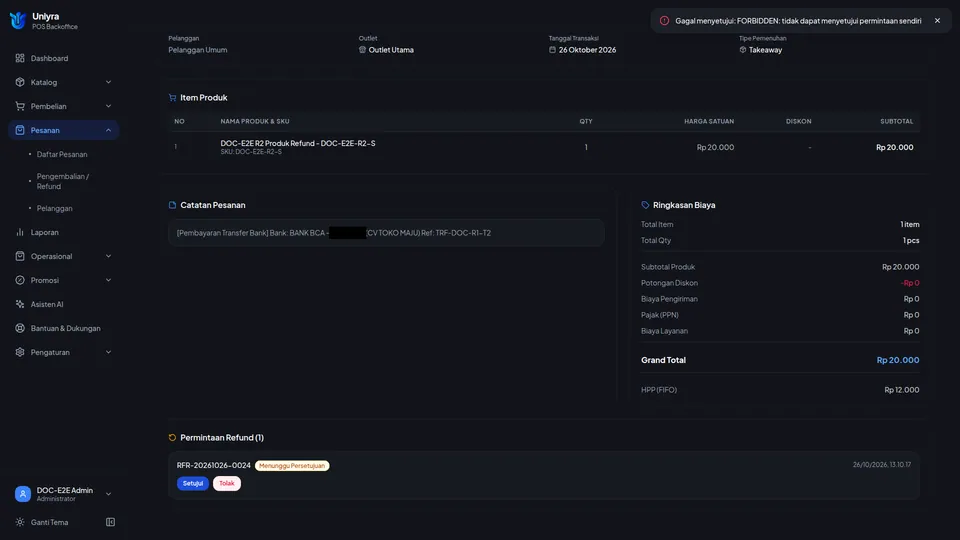The width and height of the screenshot is (960, 540).
Task: Click Total Qty value 1 pcs
Action: [911, 240]
